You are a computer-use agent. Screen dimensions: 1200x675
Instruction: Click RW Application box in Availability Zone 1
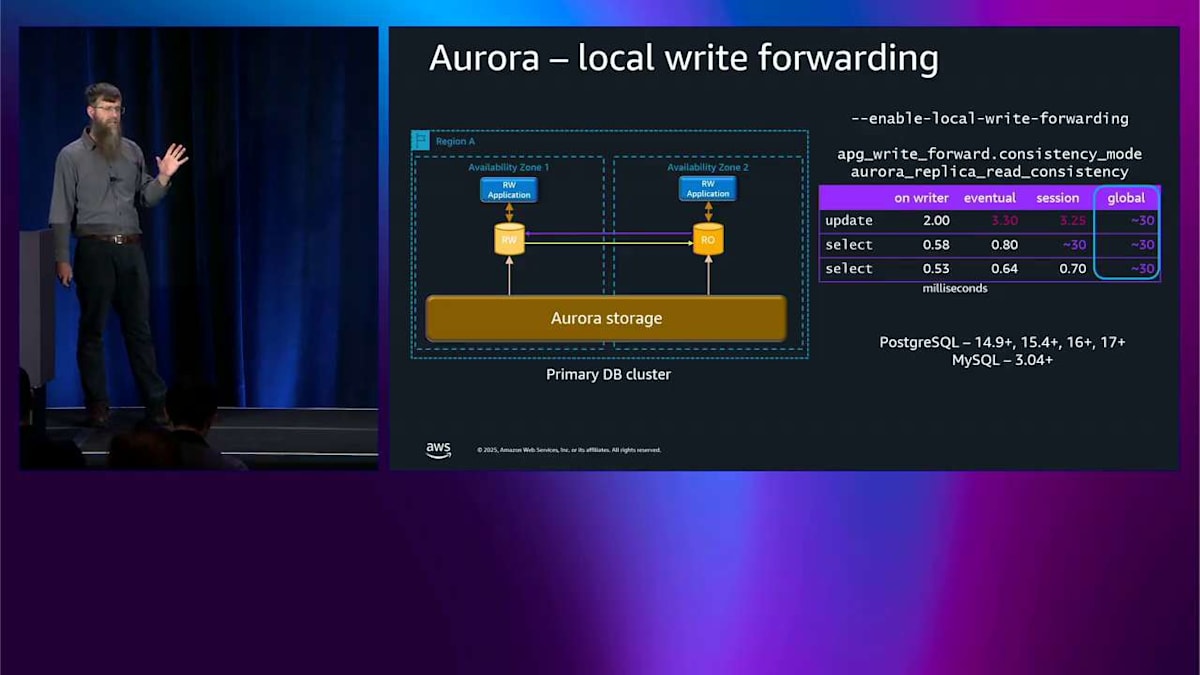point(509,190)
